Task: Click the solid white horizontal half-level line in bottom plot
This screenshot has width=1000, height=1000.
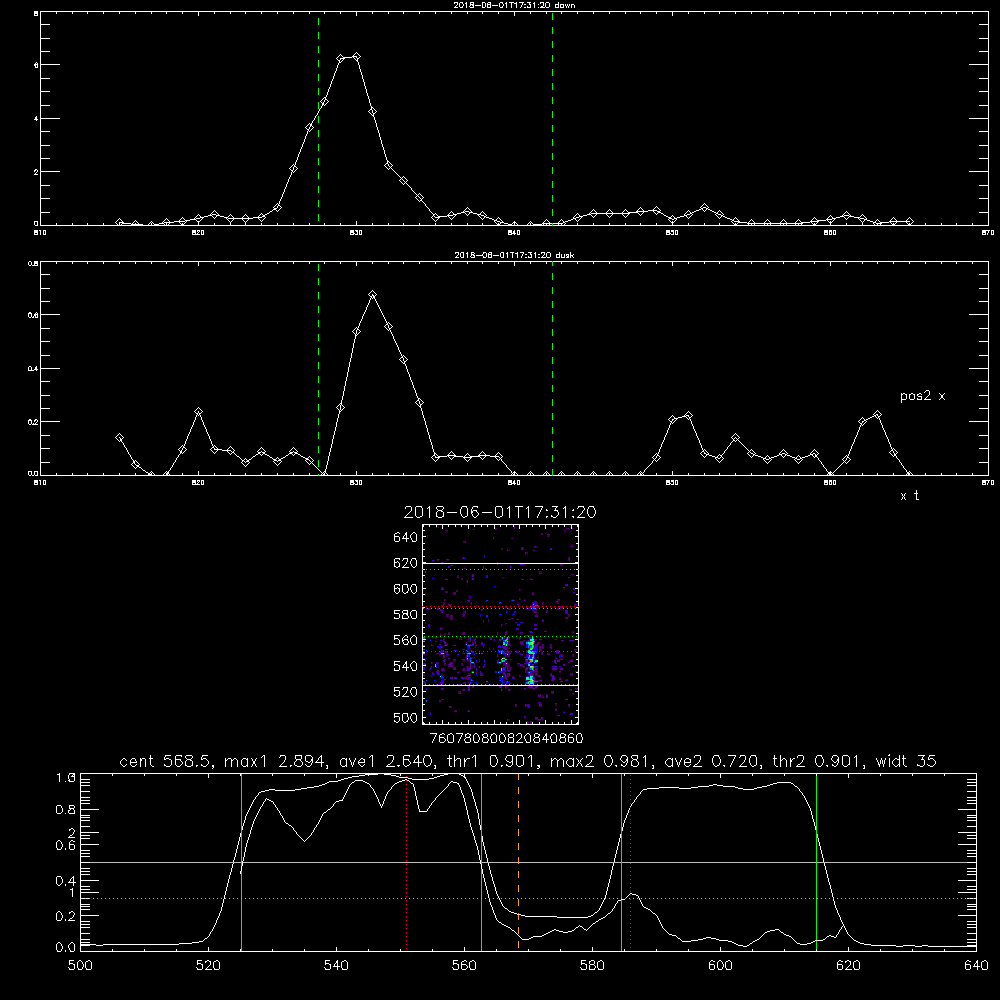Action: [x=528, y=862]
